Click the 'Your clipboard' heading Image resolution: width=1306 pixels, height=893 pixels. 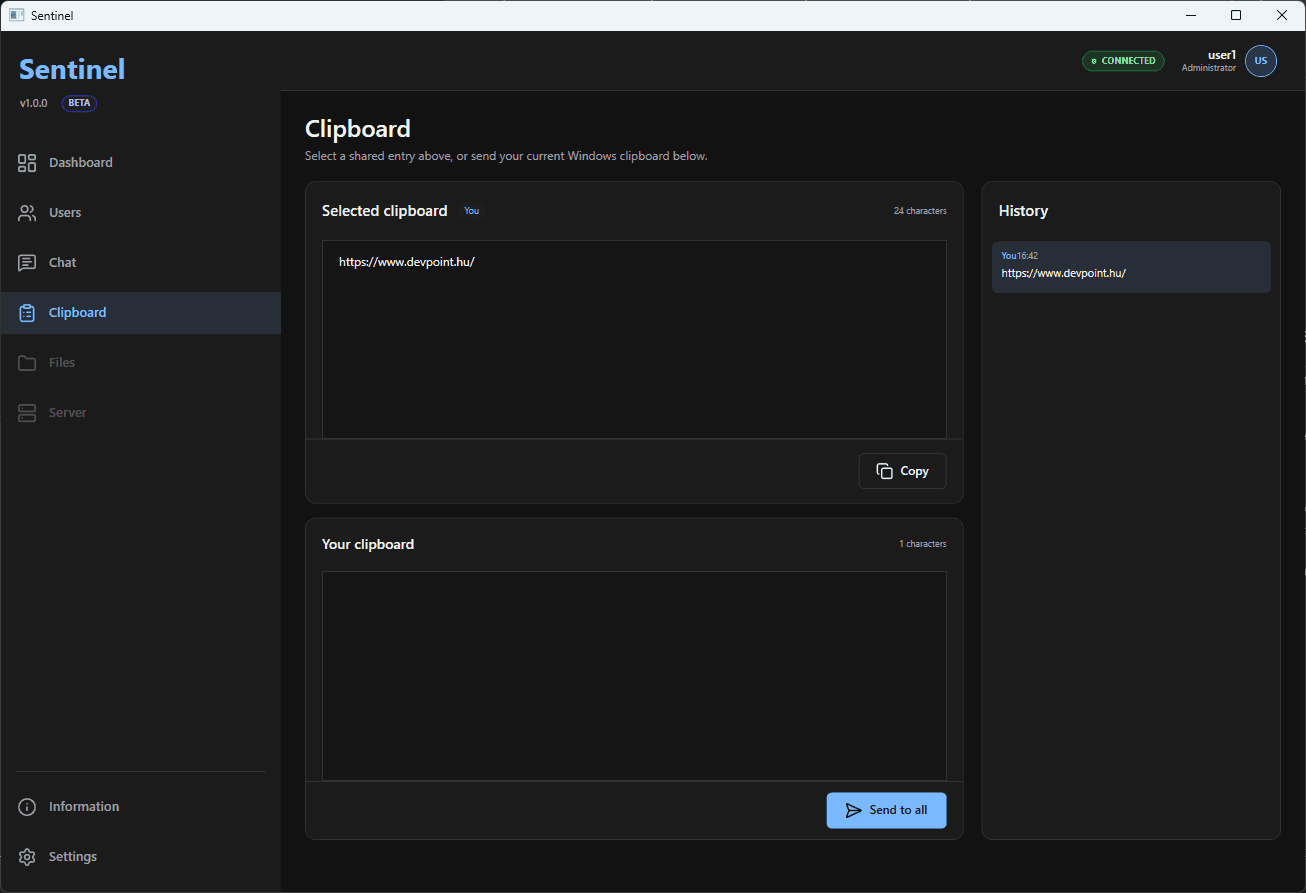coord(368,544)
